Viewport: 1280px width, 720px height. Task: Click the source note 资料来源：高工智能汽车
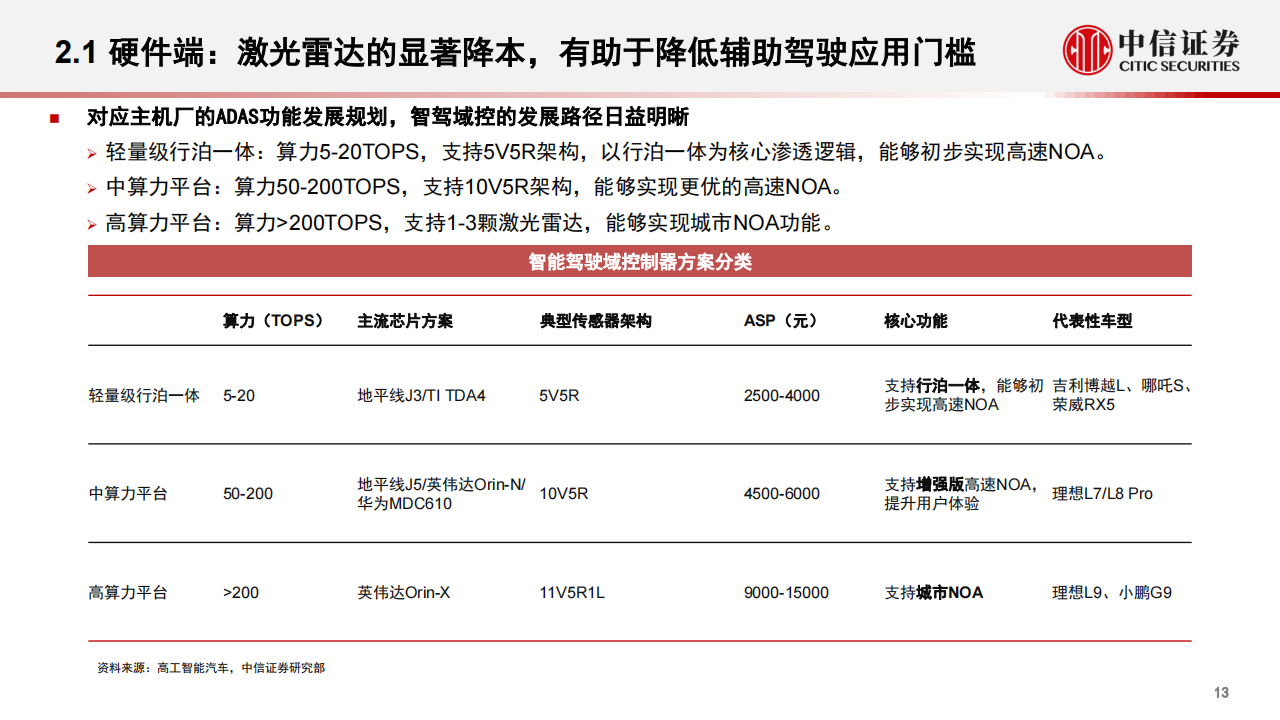pos(211,668)
